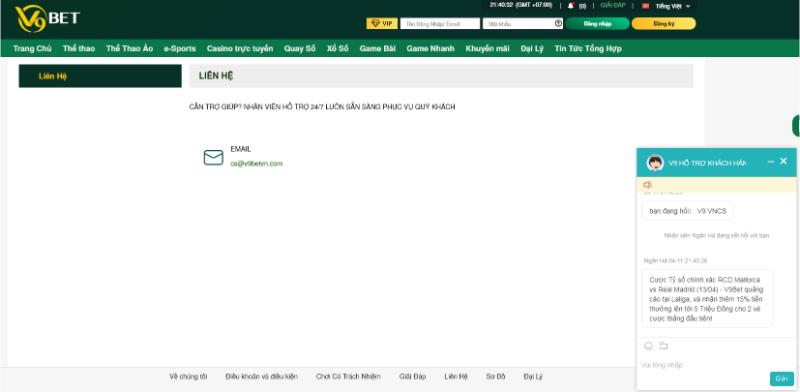The width and height of the screenshot is (800, 392).
Task: Click the V9BET logo
Action: [x=47, y=19]
